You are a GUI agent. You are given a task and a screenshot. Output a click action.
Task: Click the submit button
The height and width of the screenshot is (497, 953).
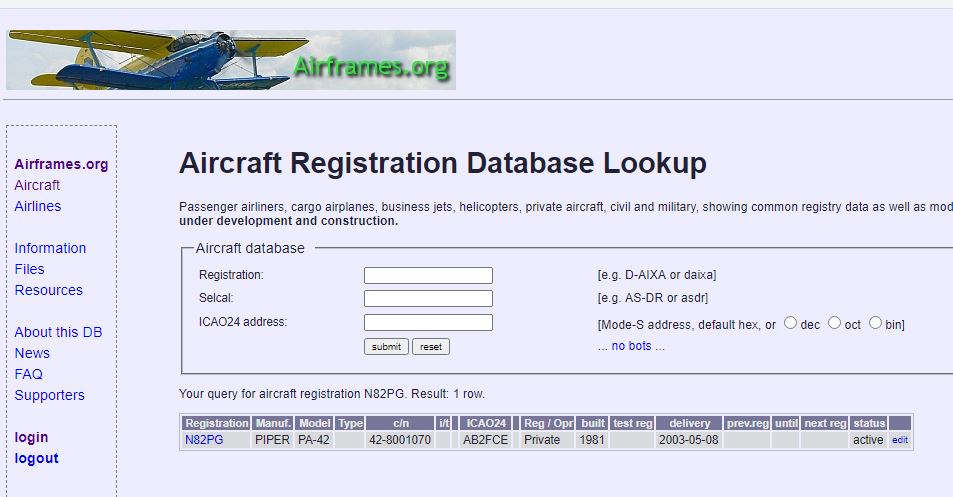pos(387,346)
